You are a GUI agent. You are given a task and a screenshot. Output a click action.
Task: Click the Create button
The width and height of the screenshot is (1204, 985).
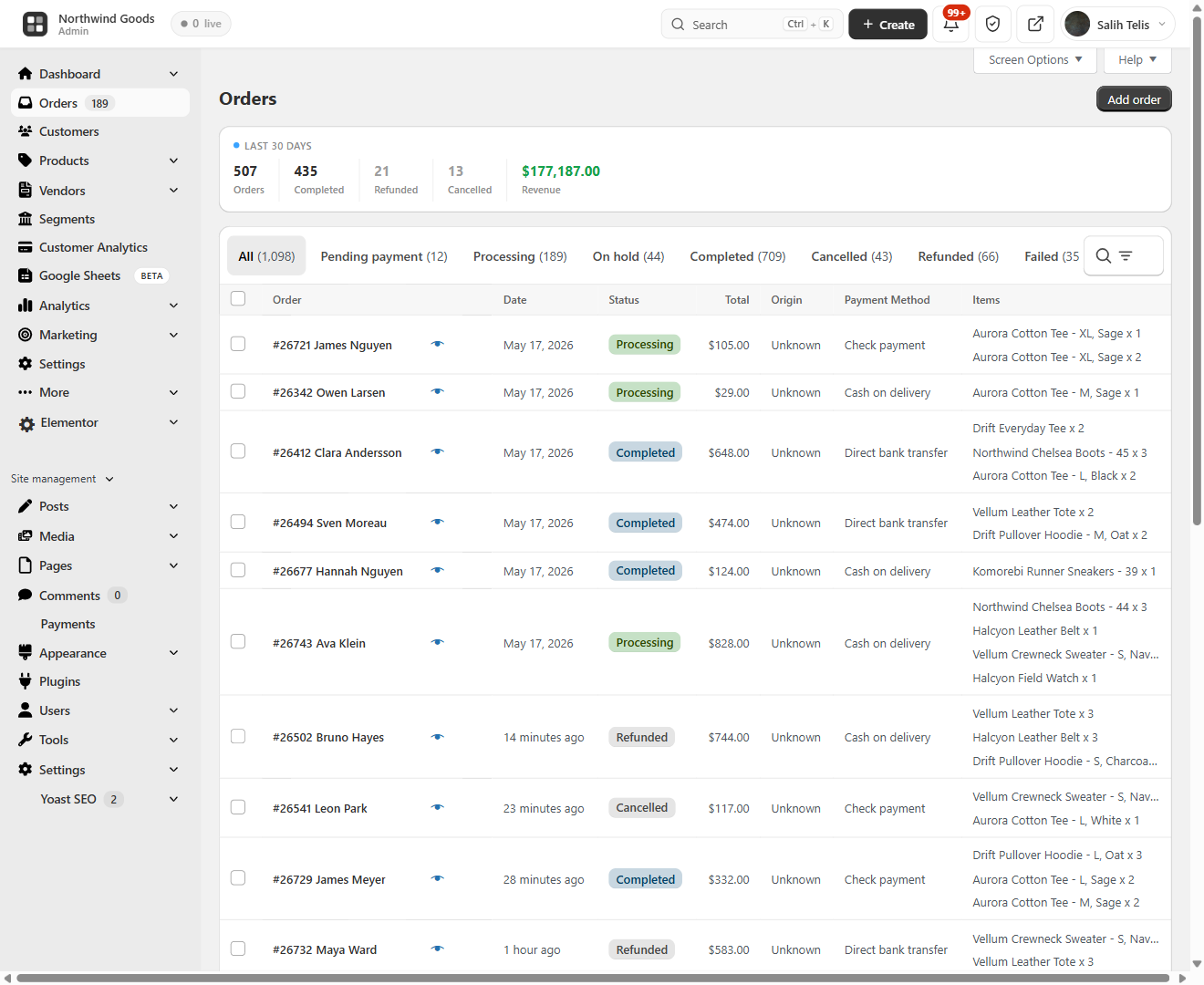click(887, 25)
